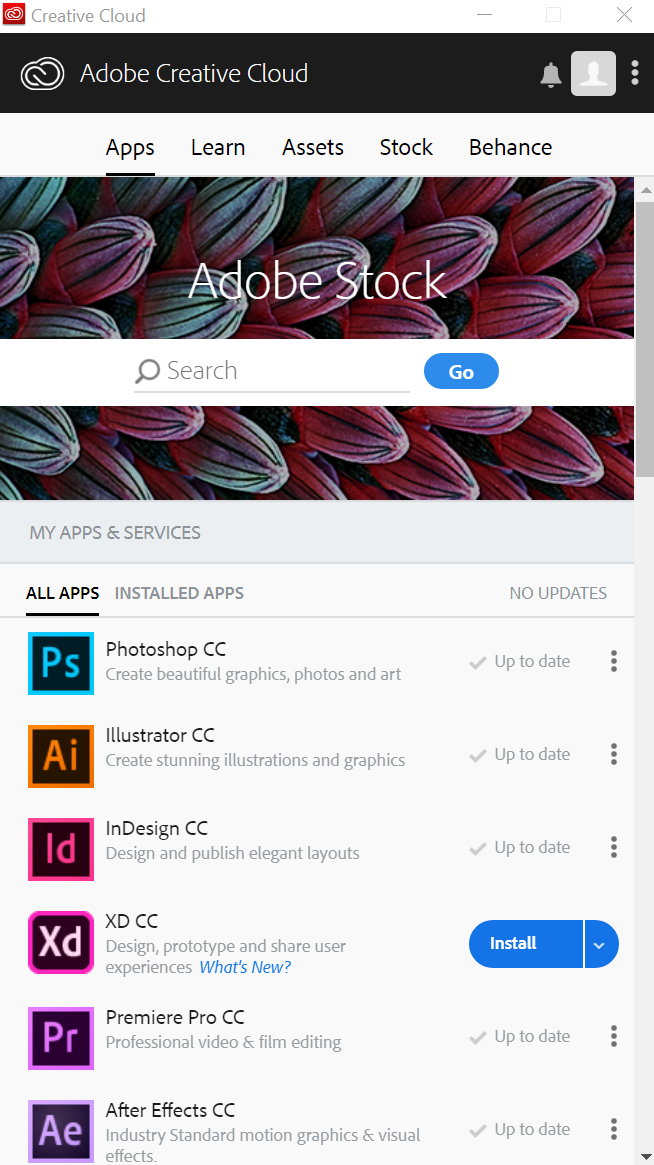Click the vertical scrollbar thumb
Image resolution: width=654 pixels, height=1165 pixels.
tap(646, 339)
